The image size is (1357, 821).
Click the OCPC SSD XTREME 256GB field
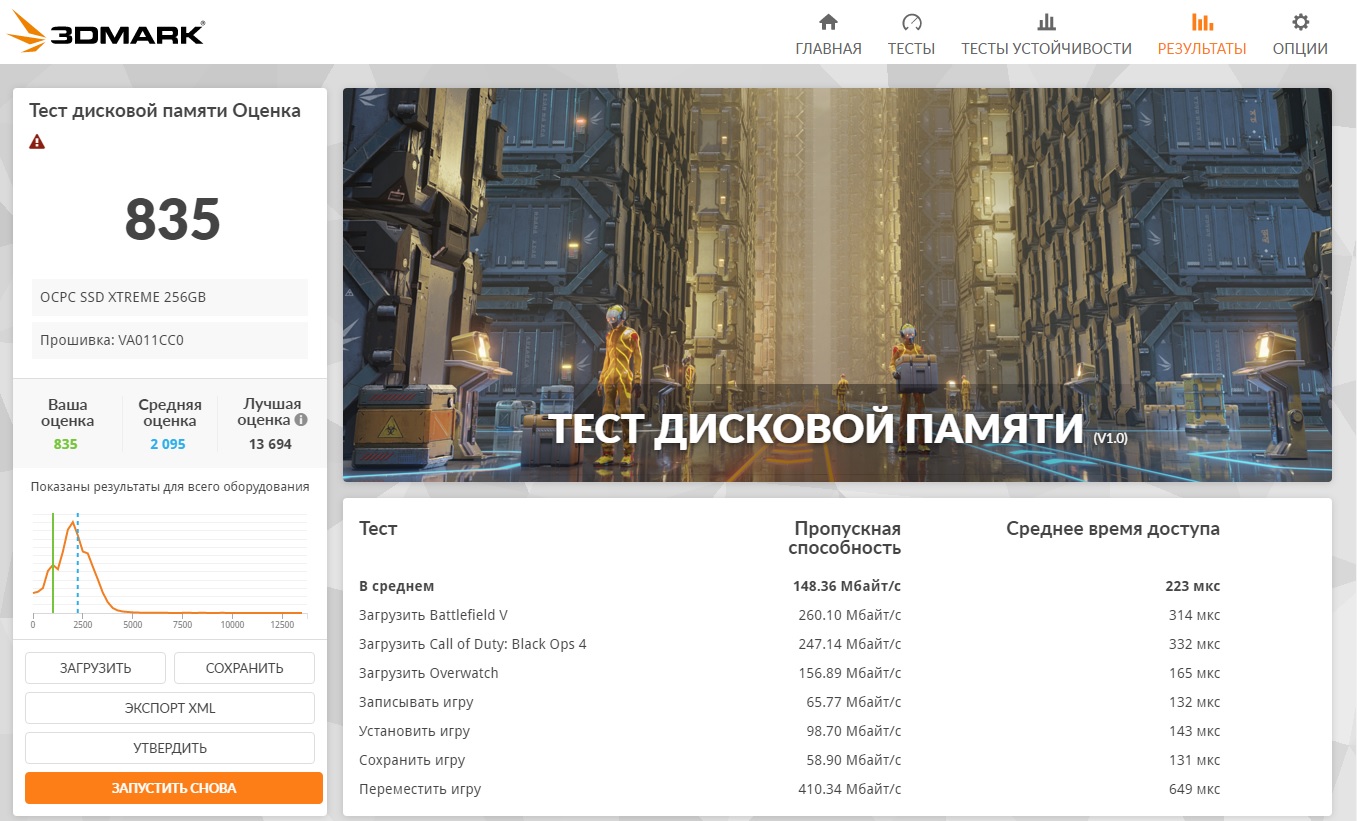170,297
